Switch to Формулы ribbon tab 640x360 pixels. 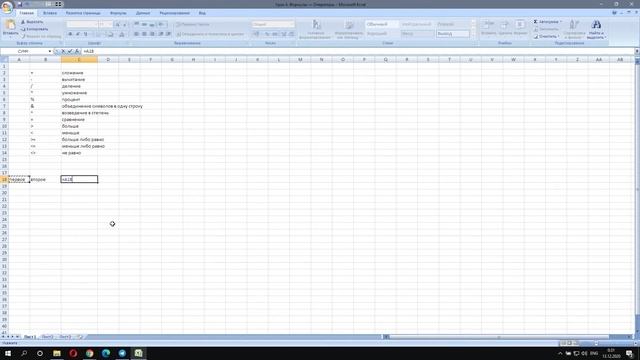pyautogui.click(x=118, y=13)
